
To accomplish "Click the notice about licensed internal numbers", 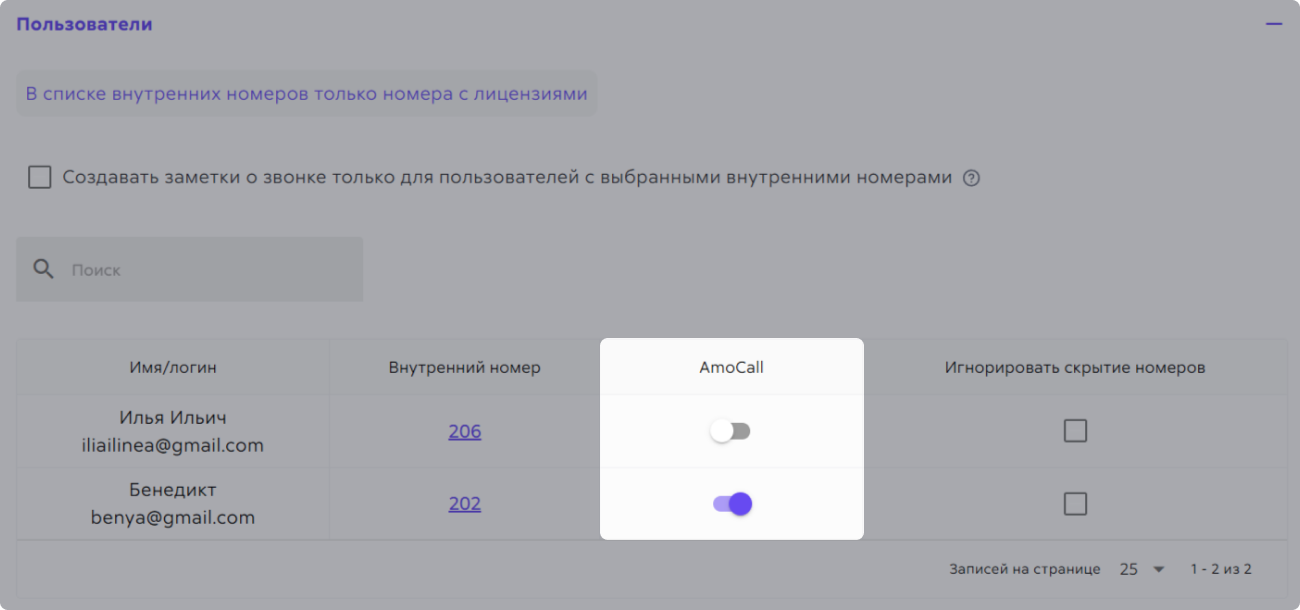I will [x=306, y=93].
